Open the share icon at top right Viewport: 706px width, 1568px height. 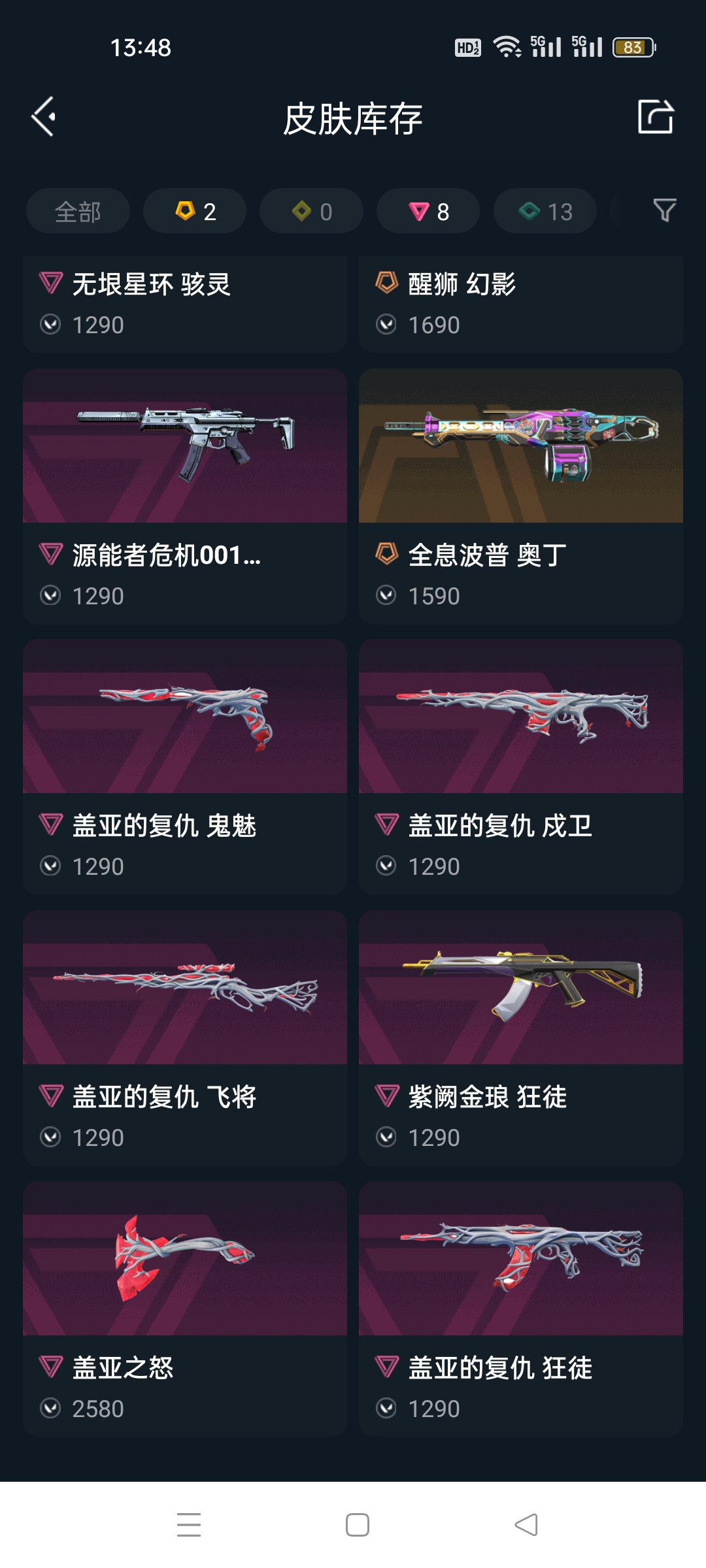pos(655,117)
